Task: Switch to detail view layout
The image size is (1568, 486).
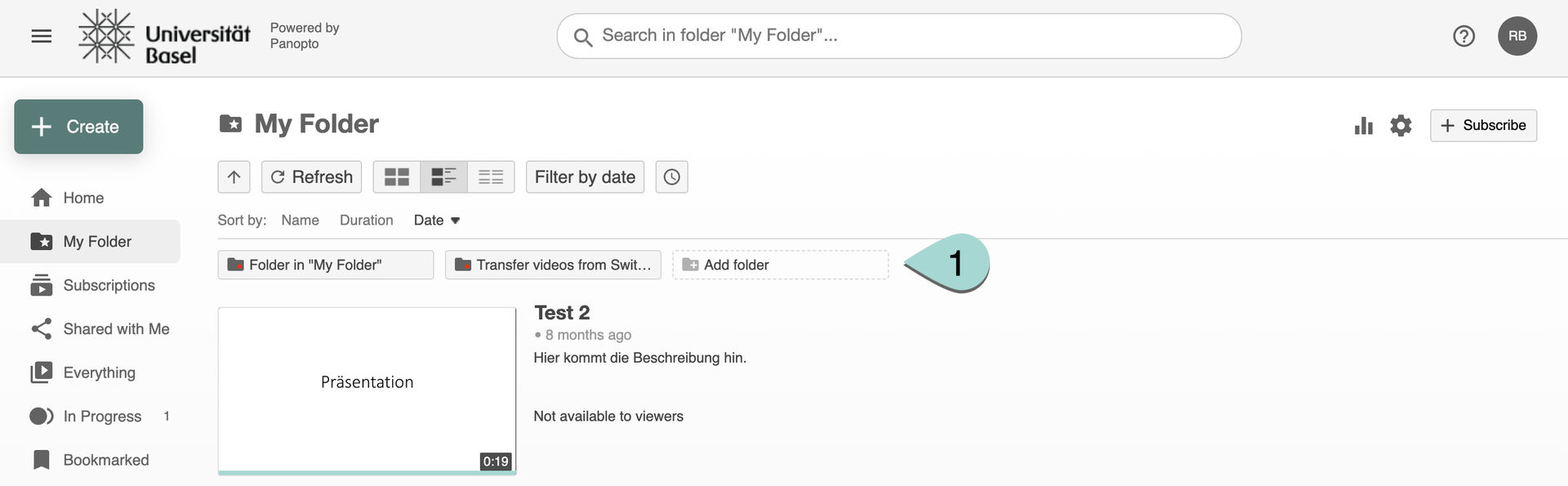Action: (443, 177)
